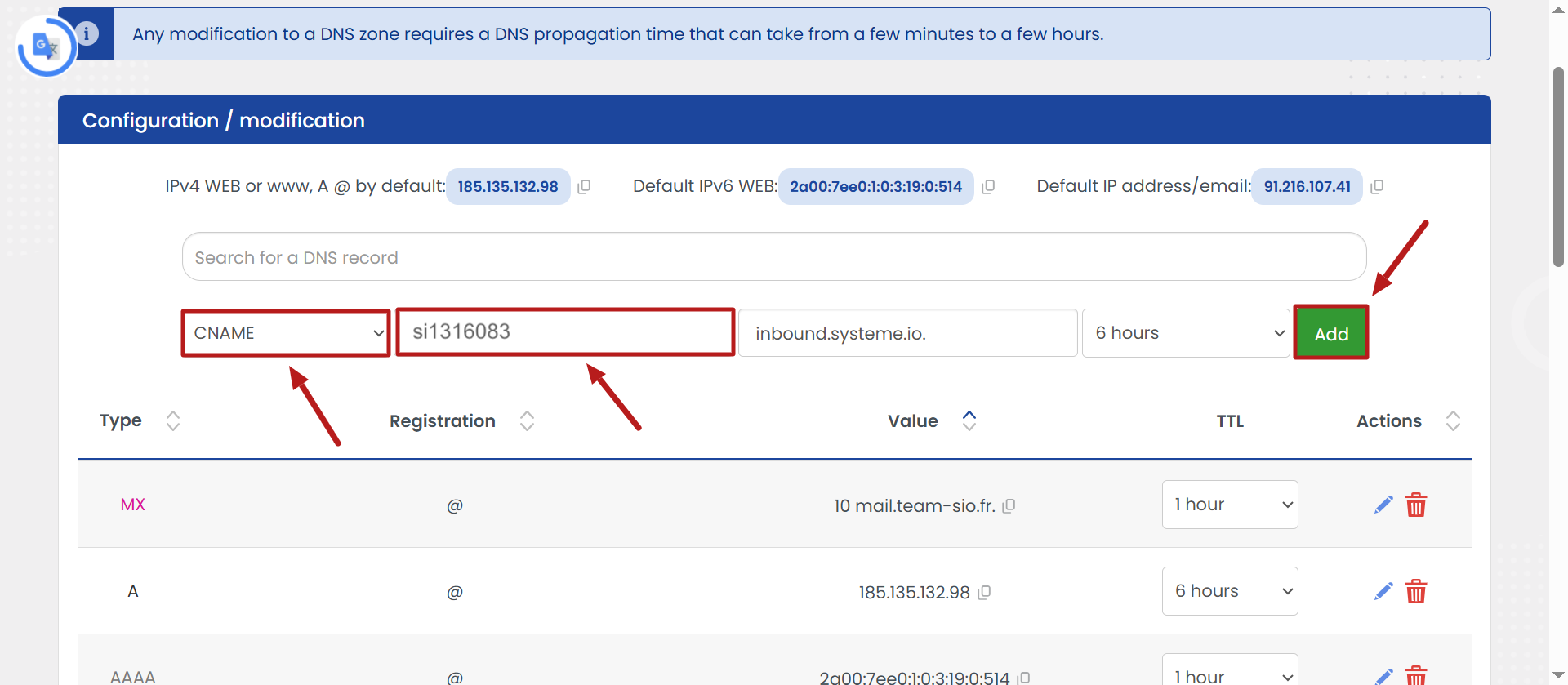
Task: Copy the default email IP 91.216.107.41
Action: [x=1377, y=187]
